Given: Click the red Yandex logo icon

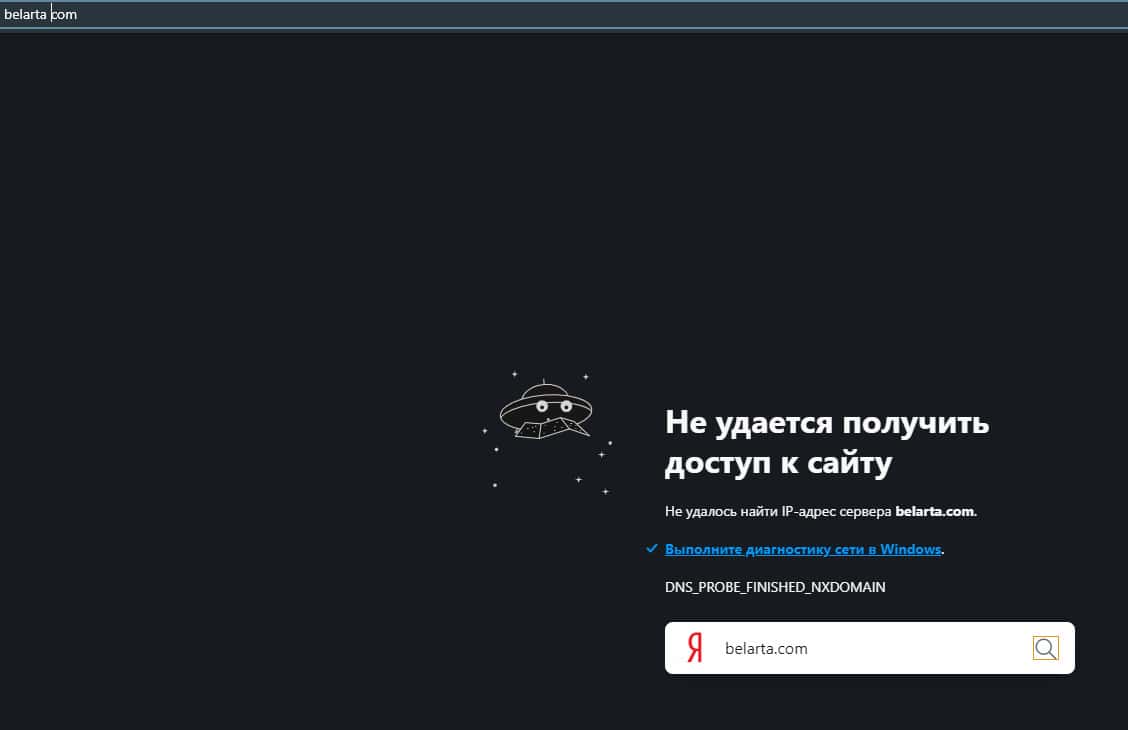Looking at the screenshot, I should [x=694, y=648].
